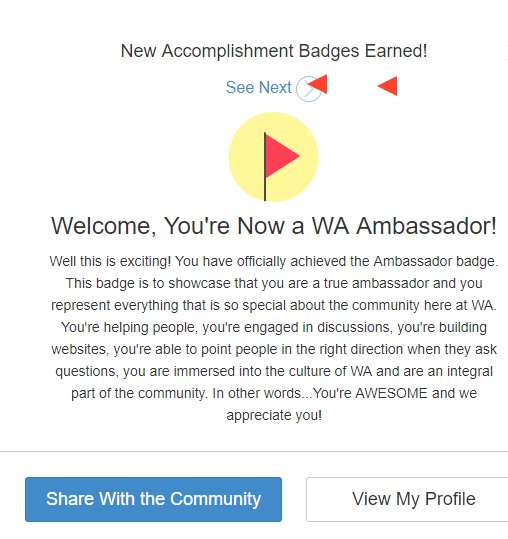This screenshot has width=508, height=539.
Task: Open View My Profile
Action: click(408, 499)
